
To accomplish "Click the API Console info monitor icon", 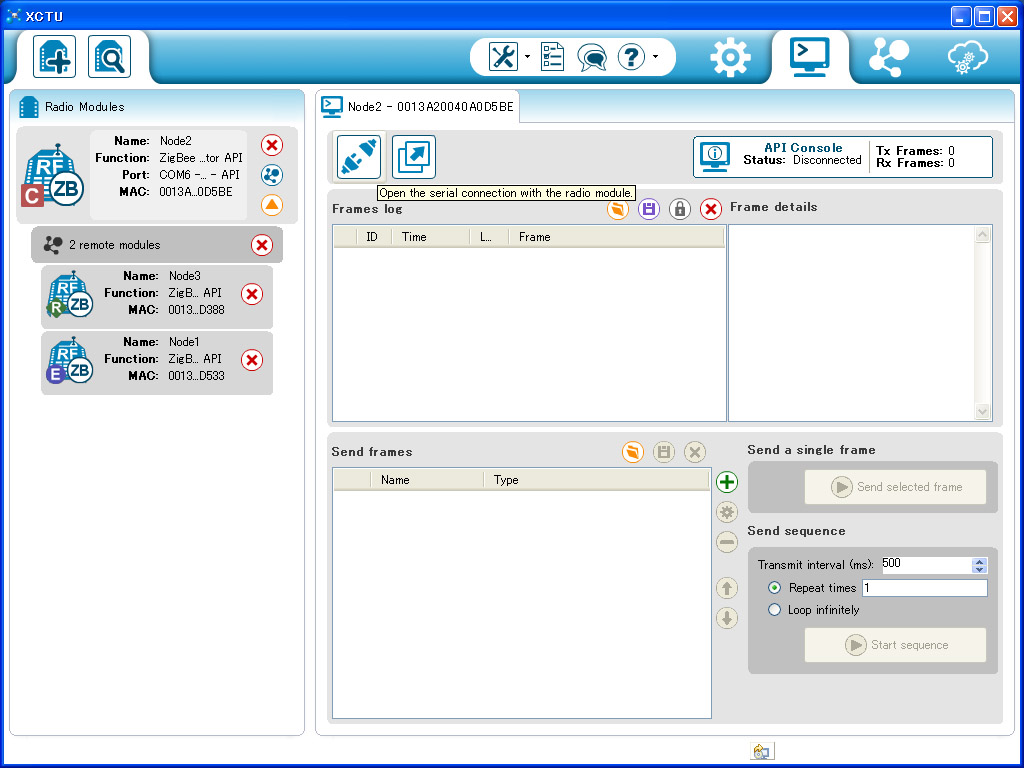I will 714,156.
